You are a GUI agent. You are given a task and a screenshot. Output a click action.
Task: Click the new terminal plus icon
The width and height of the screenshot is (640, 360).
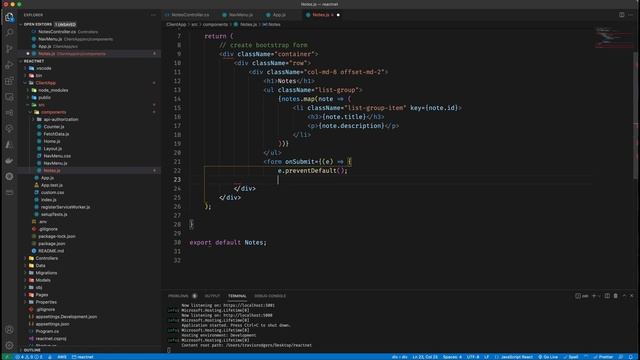pyautogui.click(x=594, y=296)
